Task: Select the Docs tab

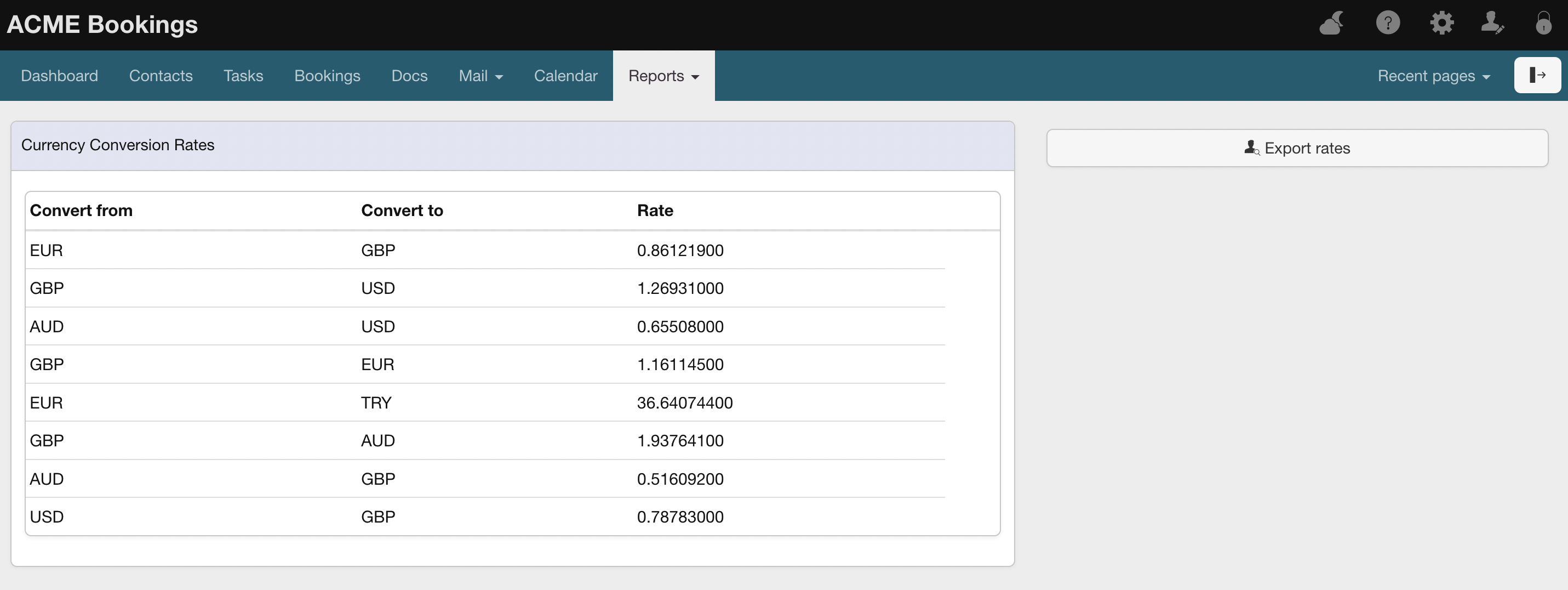Action: [x=410, y=76]
